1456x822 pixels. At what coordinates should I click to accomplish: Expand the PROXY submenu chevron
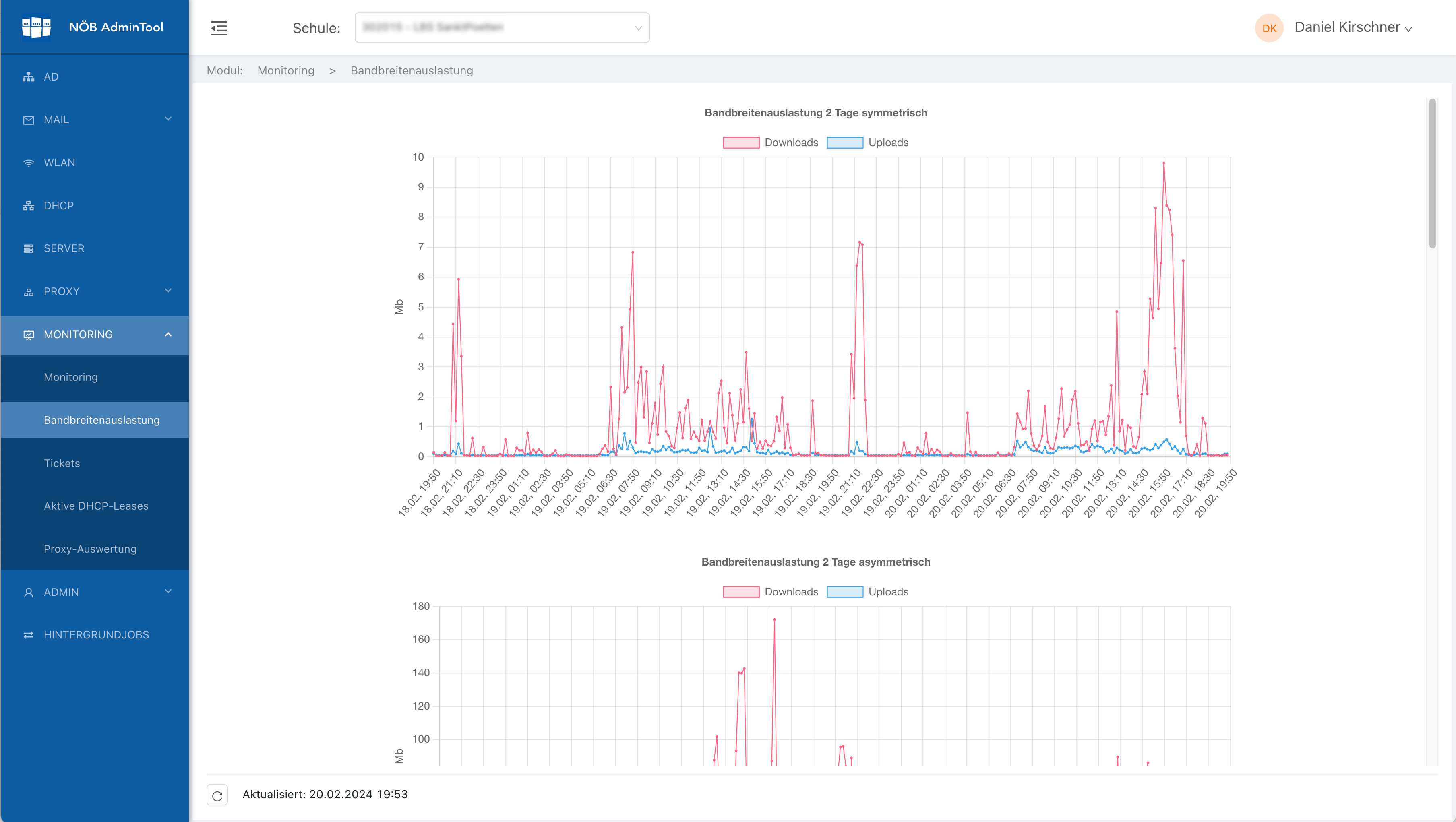tap(168, 290)
